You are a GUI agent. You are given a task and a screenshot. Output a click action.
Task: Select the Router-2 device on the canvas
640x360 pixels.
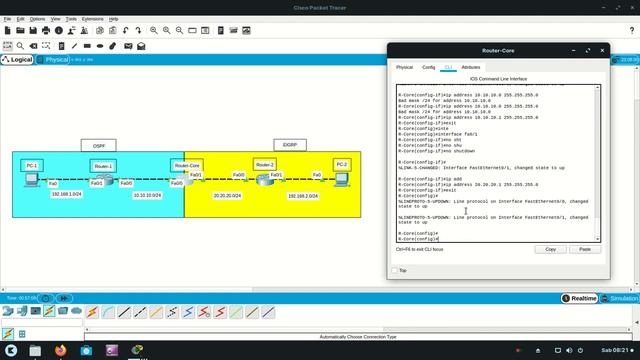(x=265, y=179)
